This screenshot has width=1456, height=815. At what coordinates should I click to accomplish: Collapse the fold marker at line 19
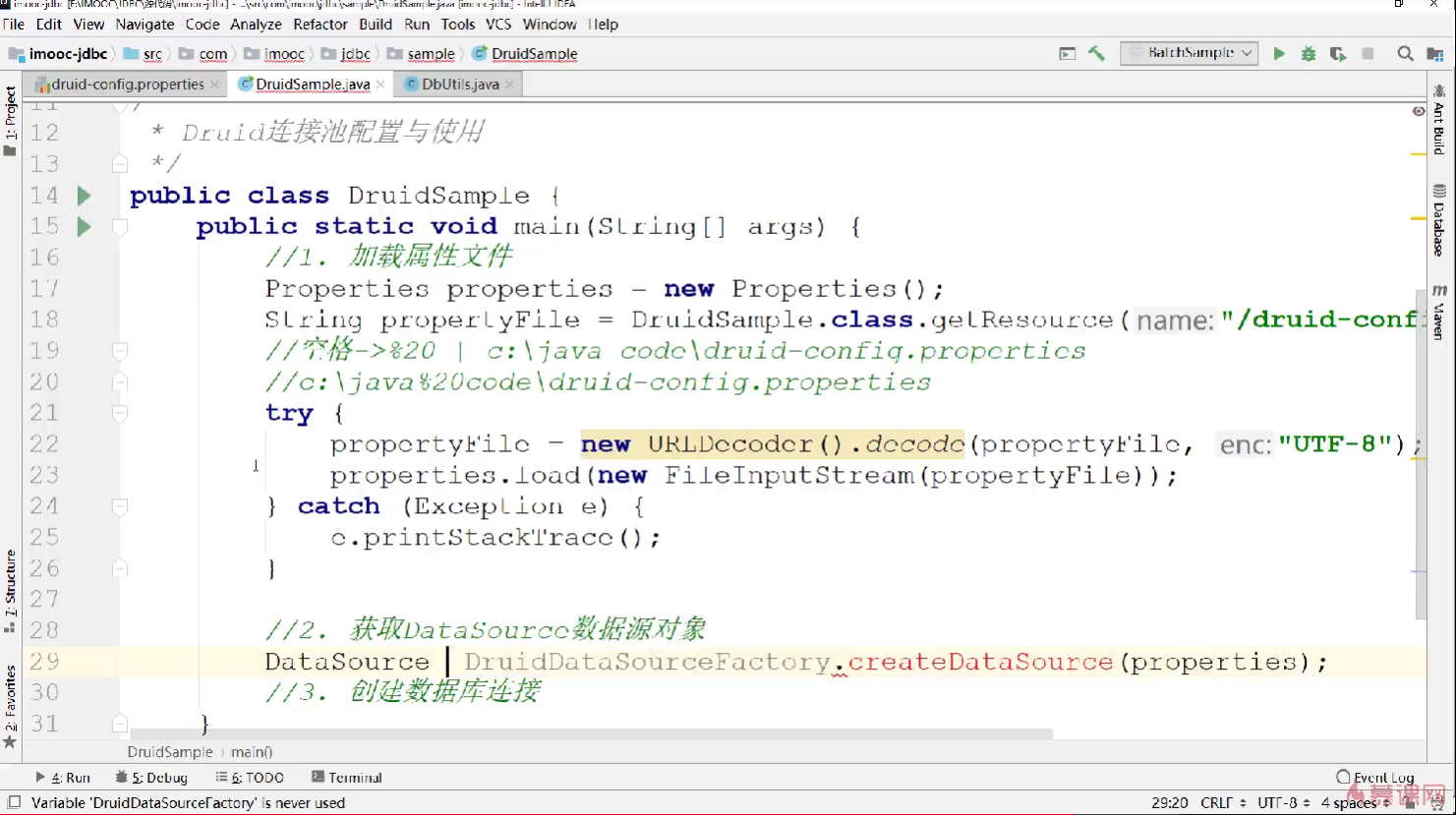120,351
